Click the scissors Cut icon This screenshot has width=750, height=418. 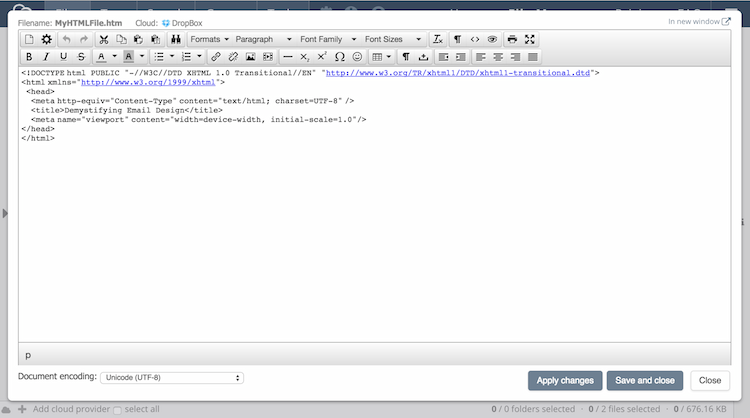(x=103, y=39)
